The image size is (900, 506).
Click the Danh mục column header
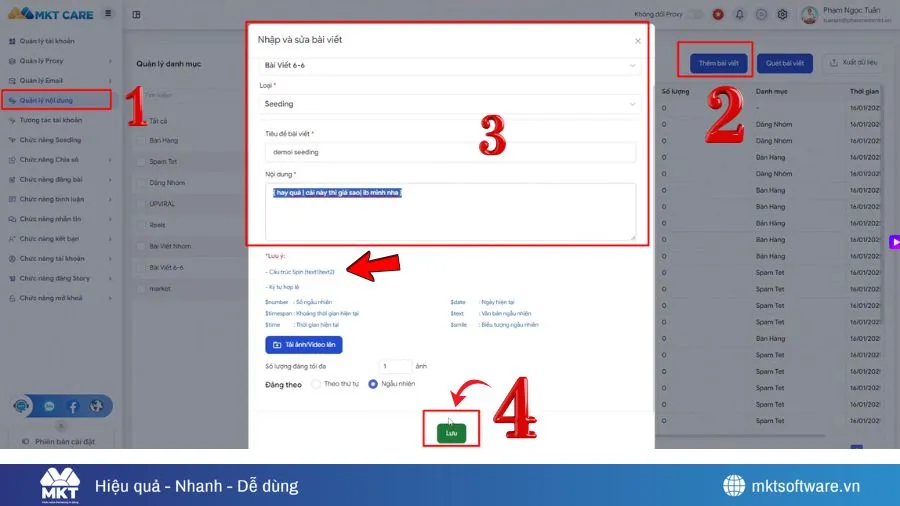(x=771, y=92)
